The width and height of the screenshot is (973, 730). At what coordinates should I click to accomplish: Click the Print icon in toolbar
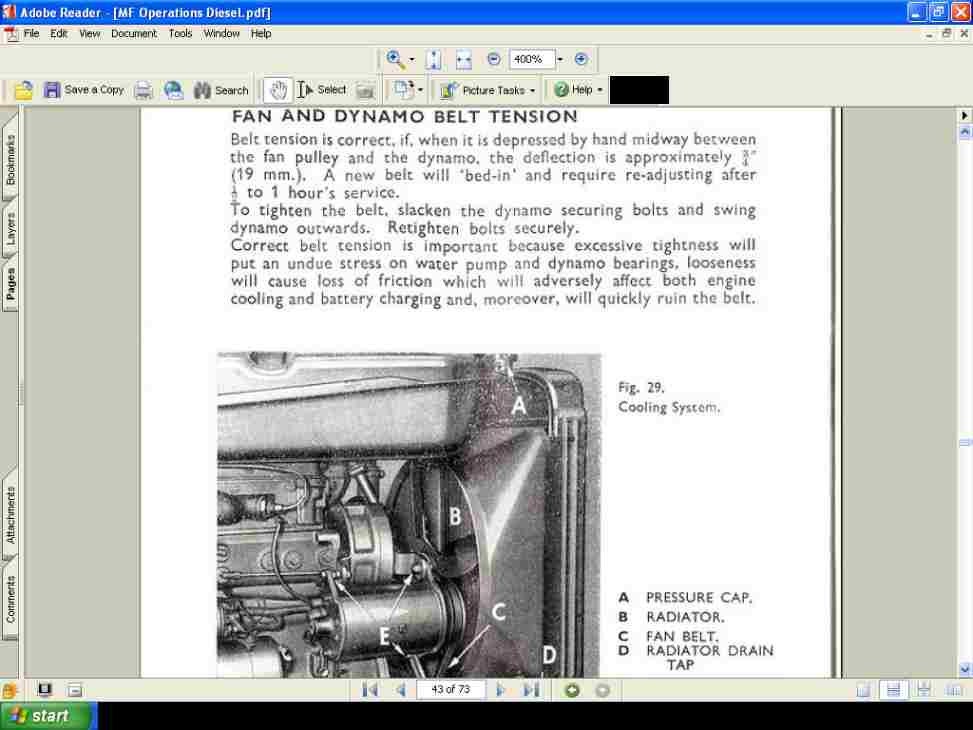tap(143, 91)
